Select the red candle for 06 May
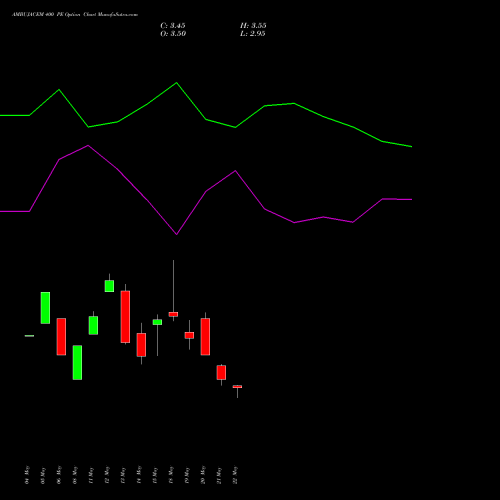 (61, 337)
